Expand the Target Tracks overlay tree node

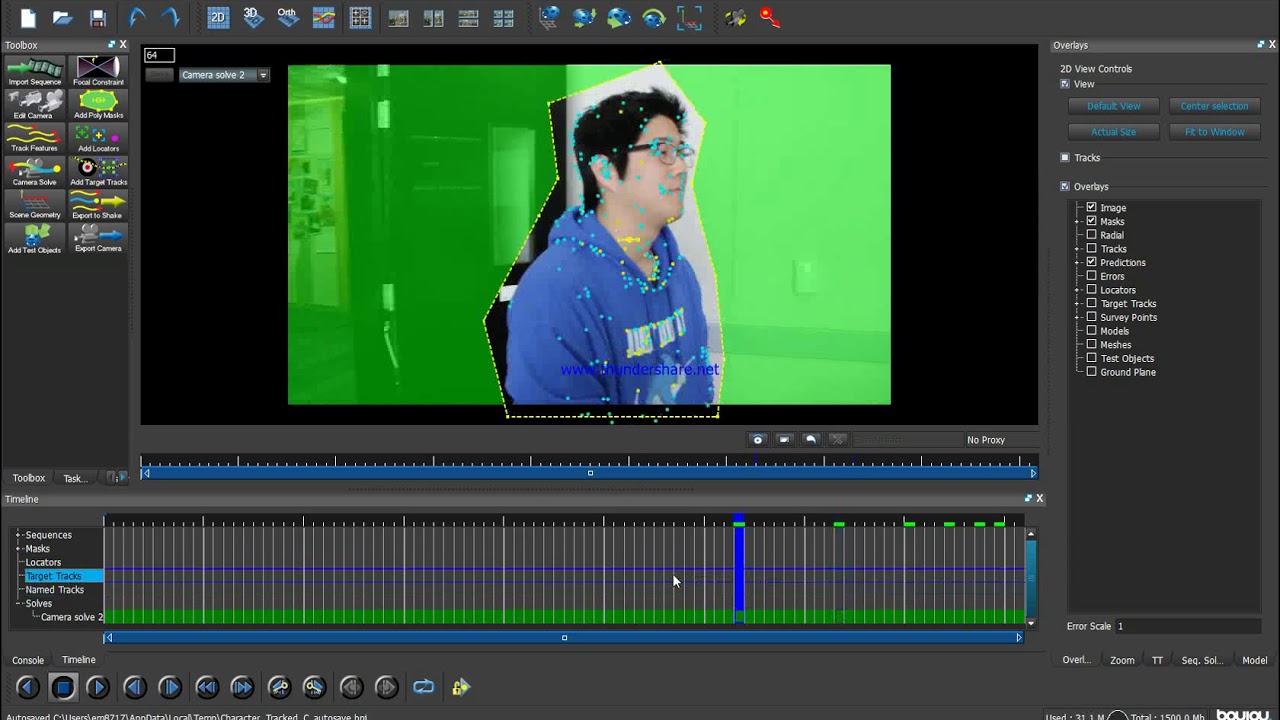click(1077, 304)
